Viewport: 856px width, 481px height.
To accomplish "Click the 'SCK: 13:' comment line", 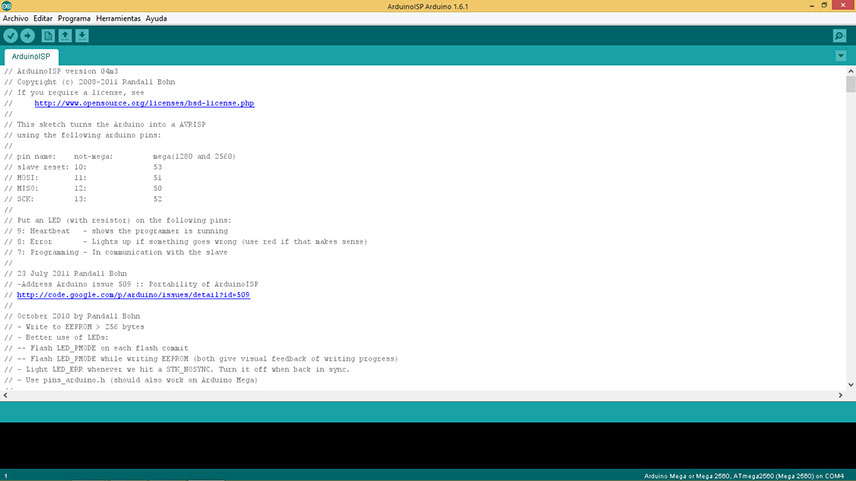I will click(83, 199).
